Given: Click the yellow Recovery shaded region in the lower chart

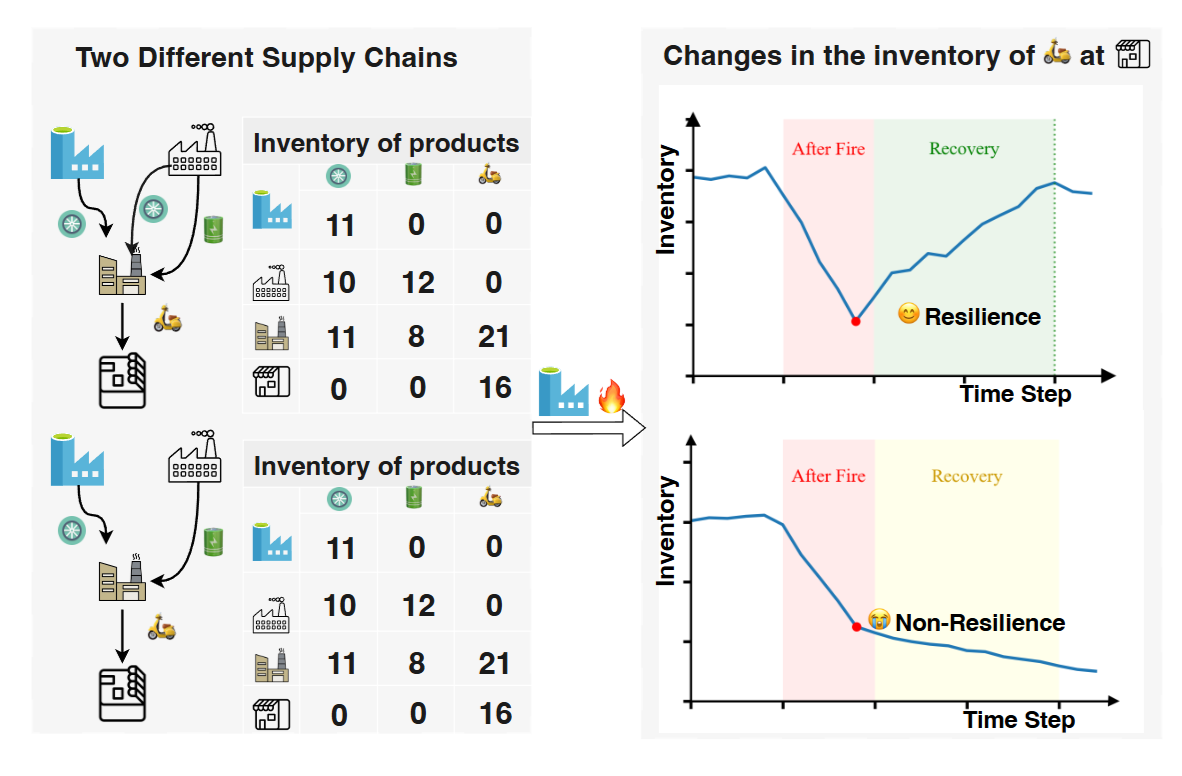Looking at the screenshot, I should (966, 560).
